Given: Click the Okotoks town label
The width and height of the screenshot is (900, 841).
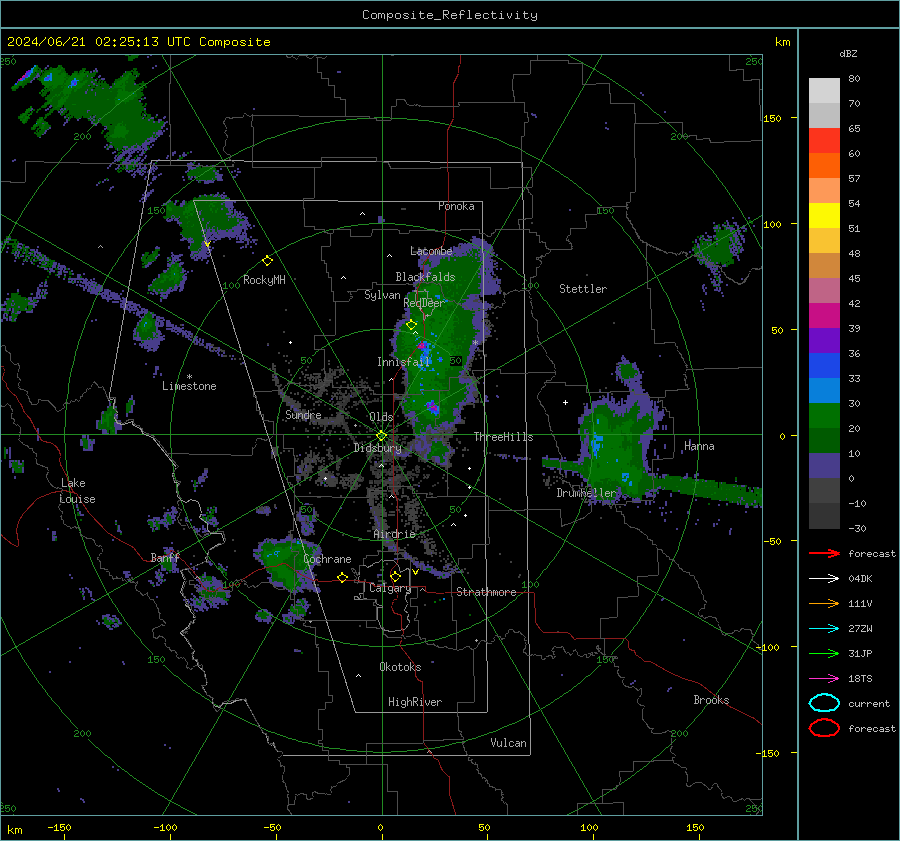Looking at the screenshot, I should coord(400,667).
